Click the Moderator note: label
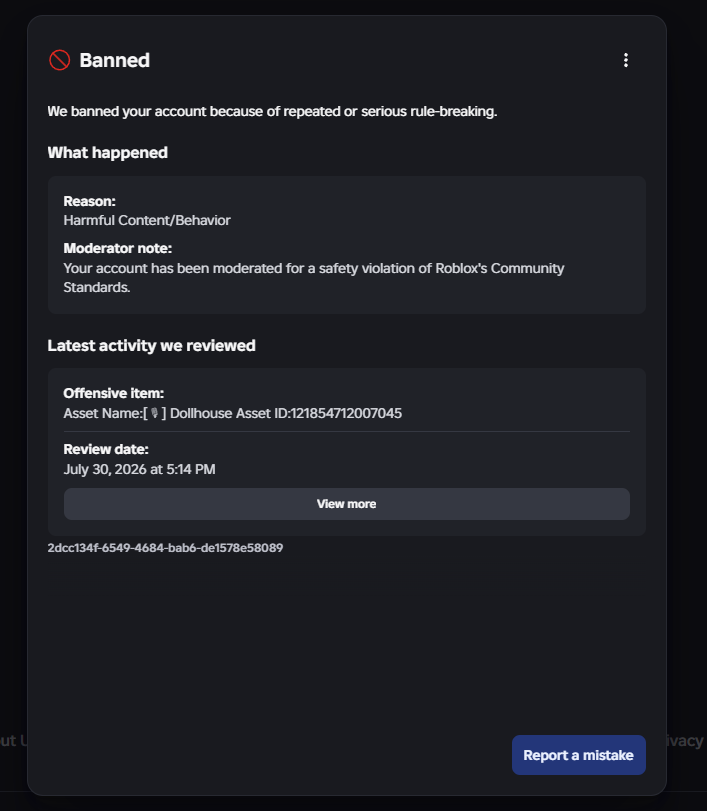The image size is (707, 811). (x=117, y=248)
